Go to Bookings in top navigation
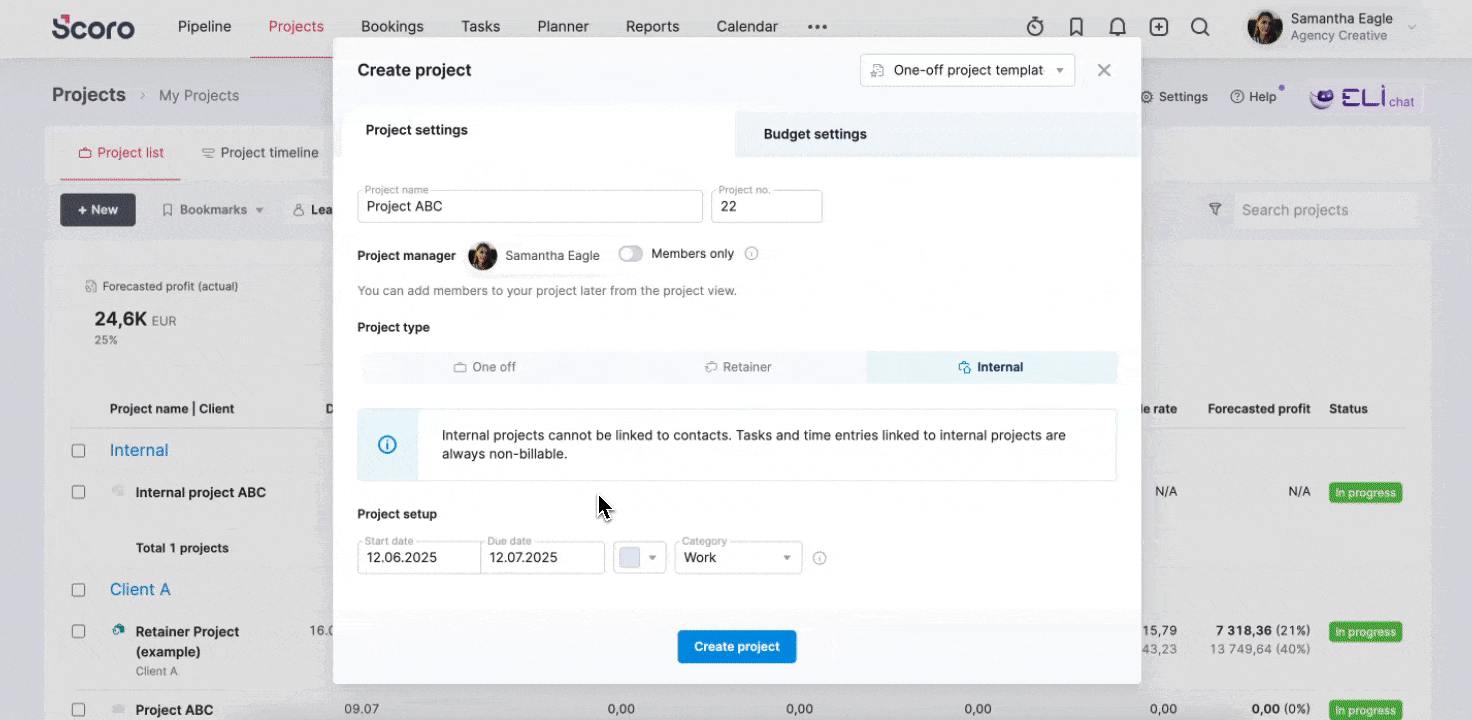This screenshot has width=1472, height=720. click(392, 27)
